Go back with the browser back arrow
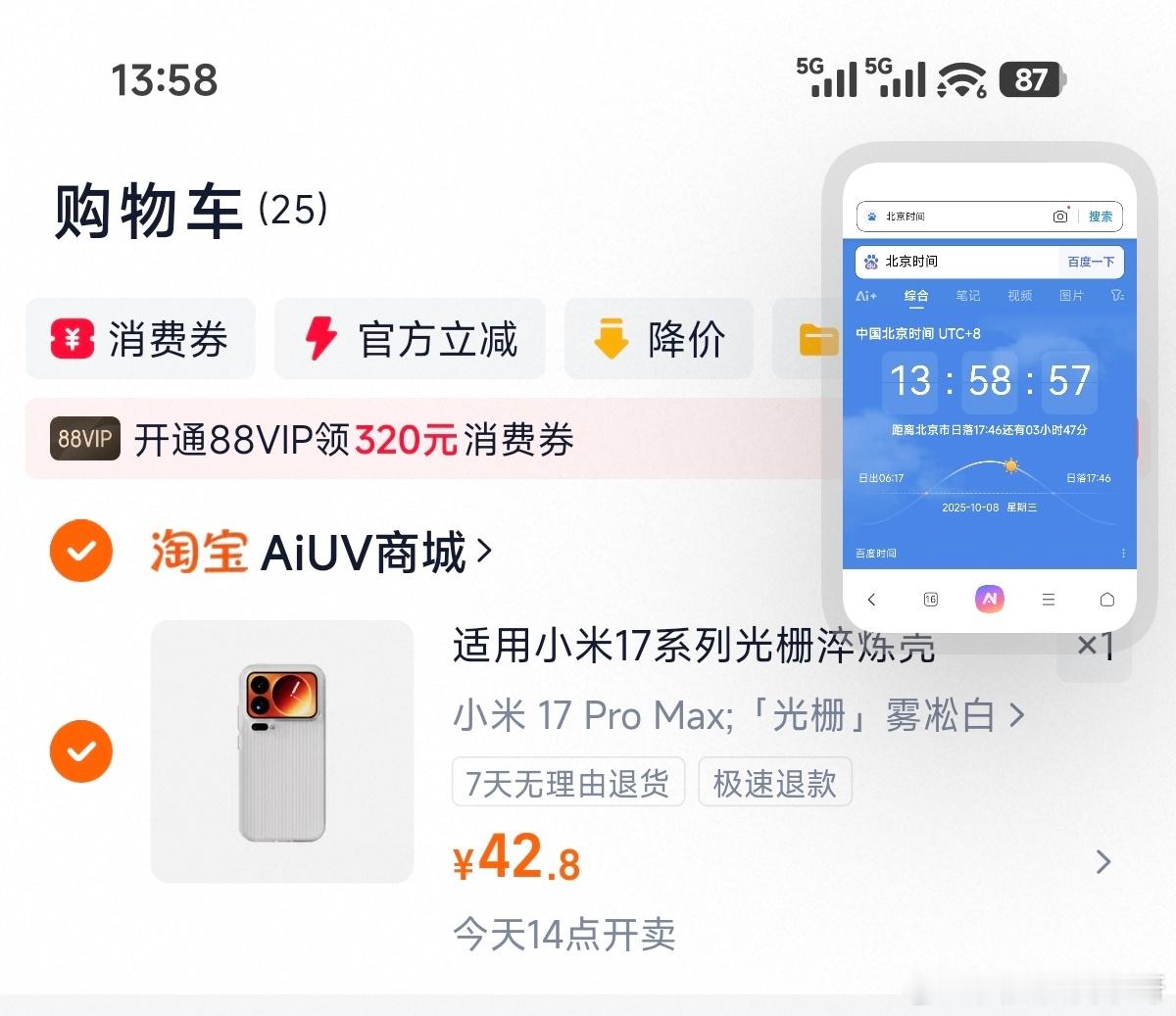 click(x=871, y=600)
